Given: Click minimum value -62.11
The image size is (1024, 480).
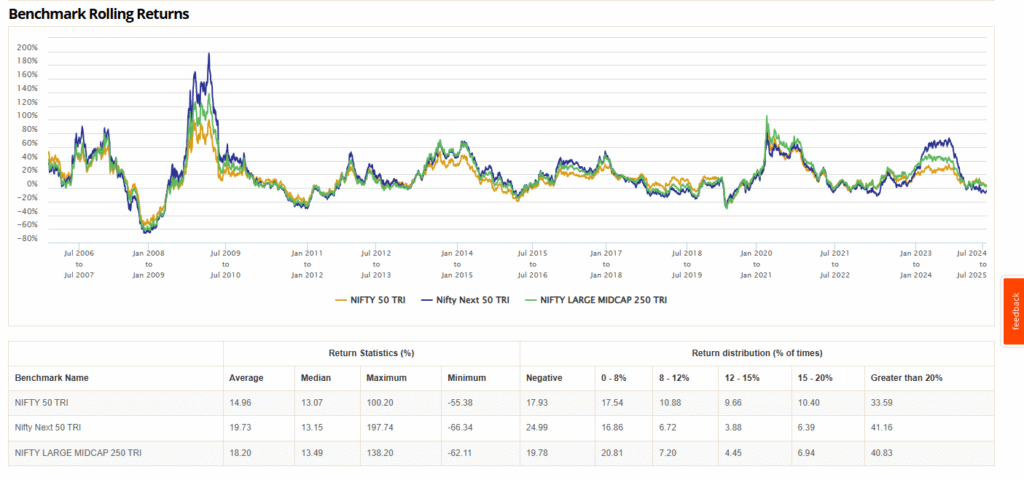Looking at the screenshot, I should (x=459, y=452).
